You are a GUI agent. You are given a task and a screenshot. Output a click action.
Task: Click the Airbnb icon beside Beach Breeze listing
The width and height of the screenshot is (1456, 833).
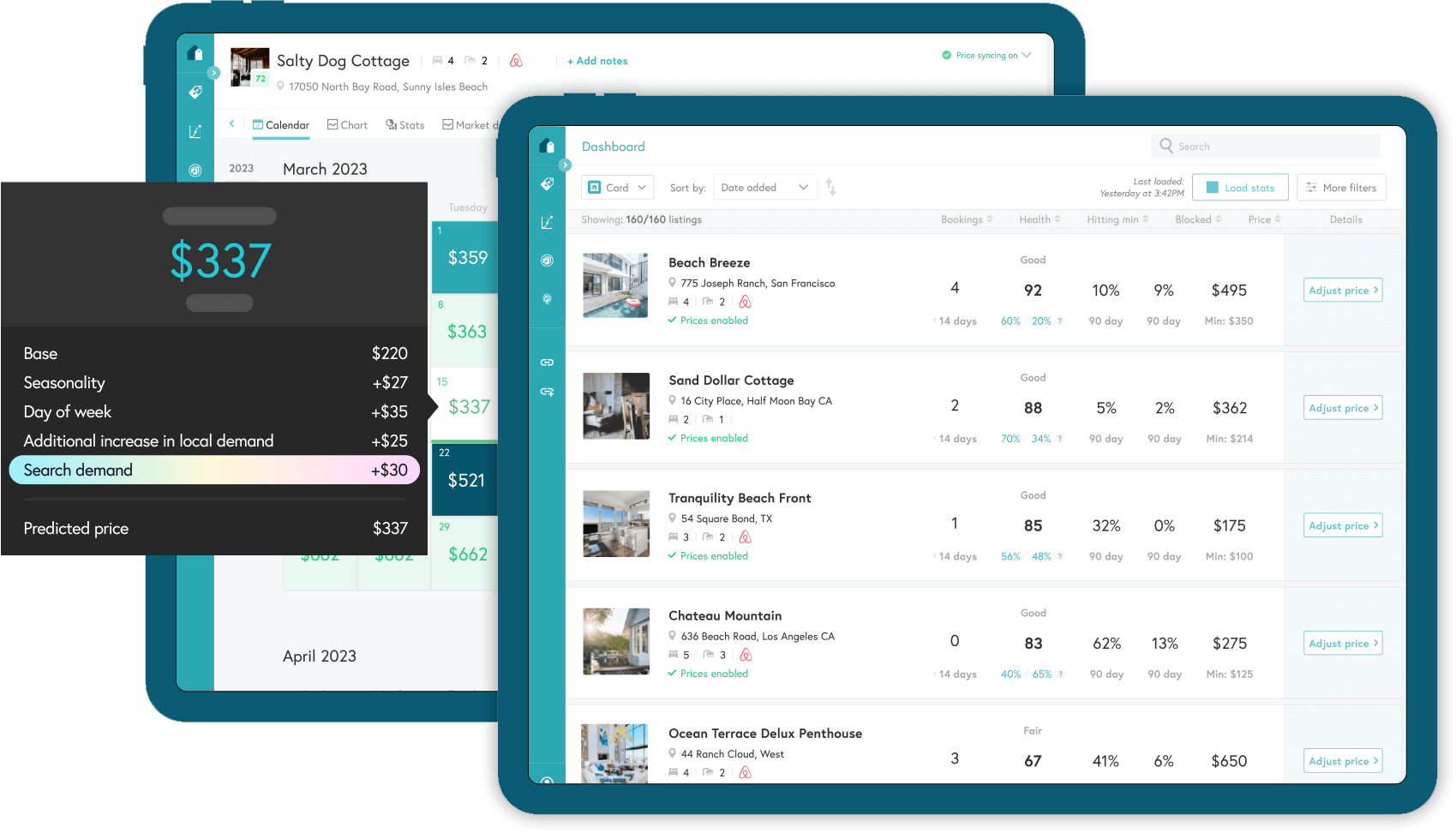pyautogui.click(x=745, y=302)
